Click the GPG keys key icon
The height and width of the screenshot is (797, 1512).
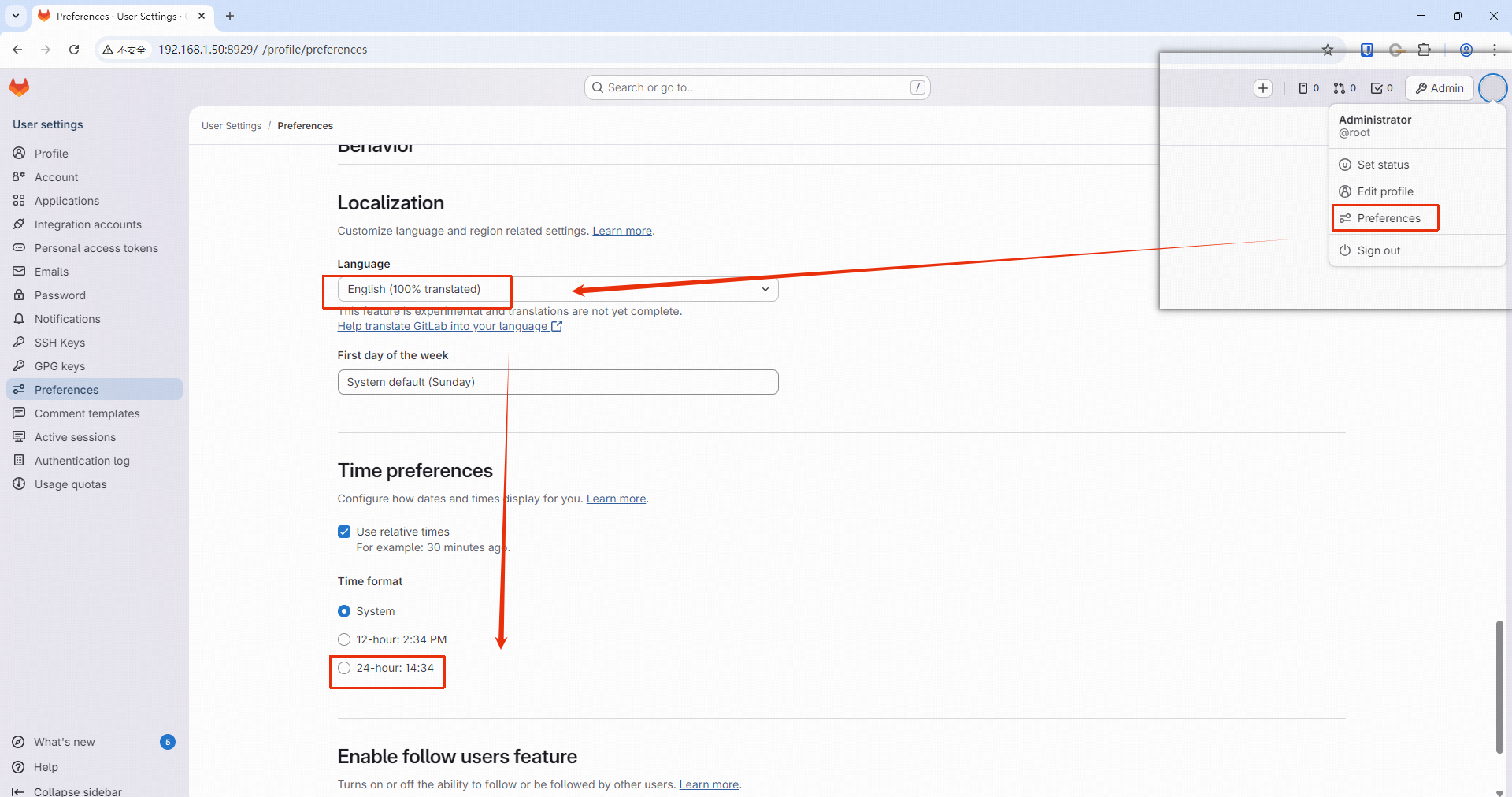click(19, 365)
